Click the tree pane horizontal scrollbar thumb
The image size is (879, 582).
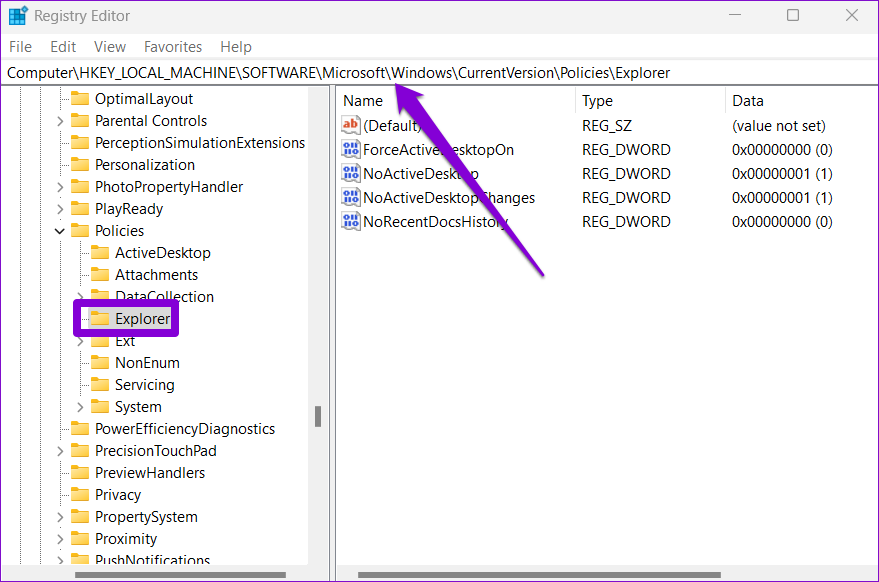pos(181,575)
